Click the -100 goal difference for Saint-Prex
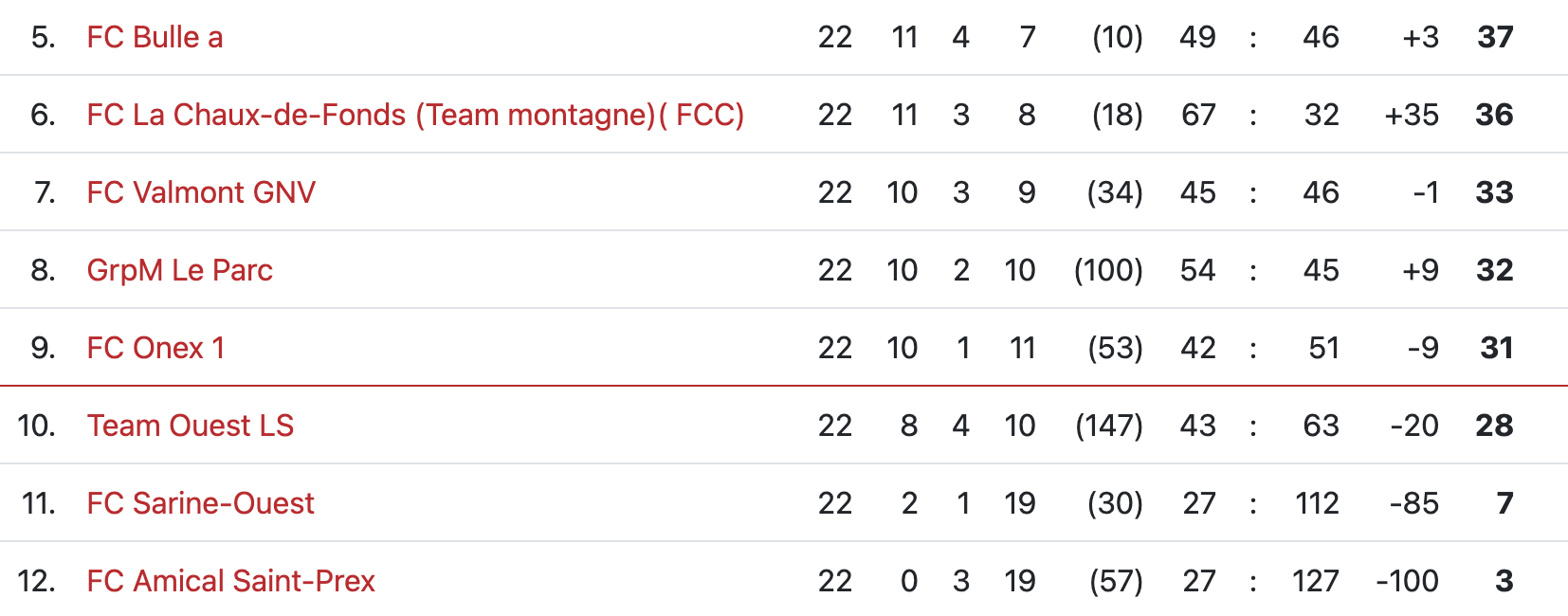The image size is (1568, 616). (1407, 581)
